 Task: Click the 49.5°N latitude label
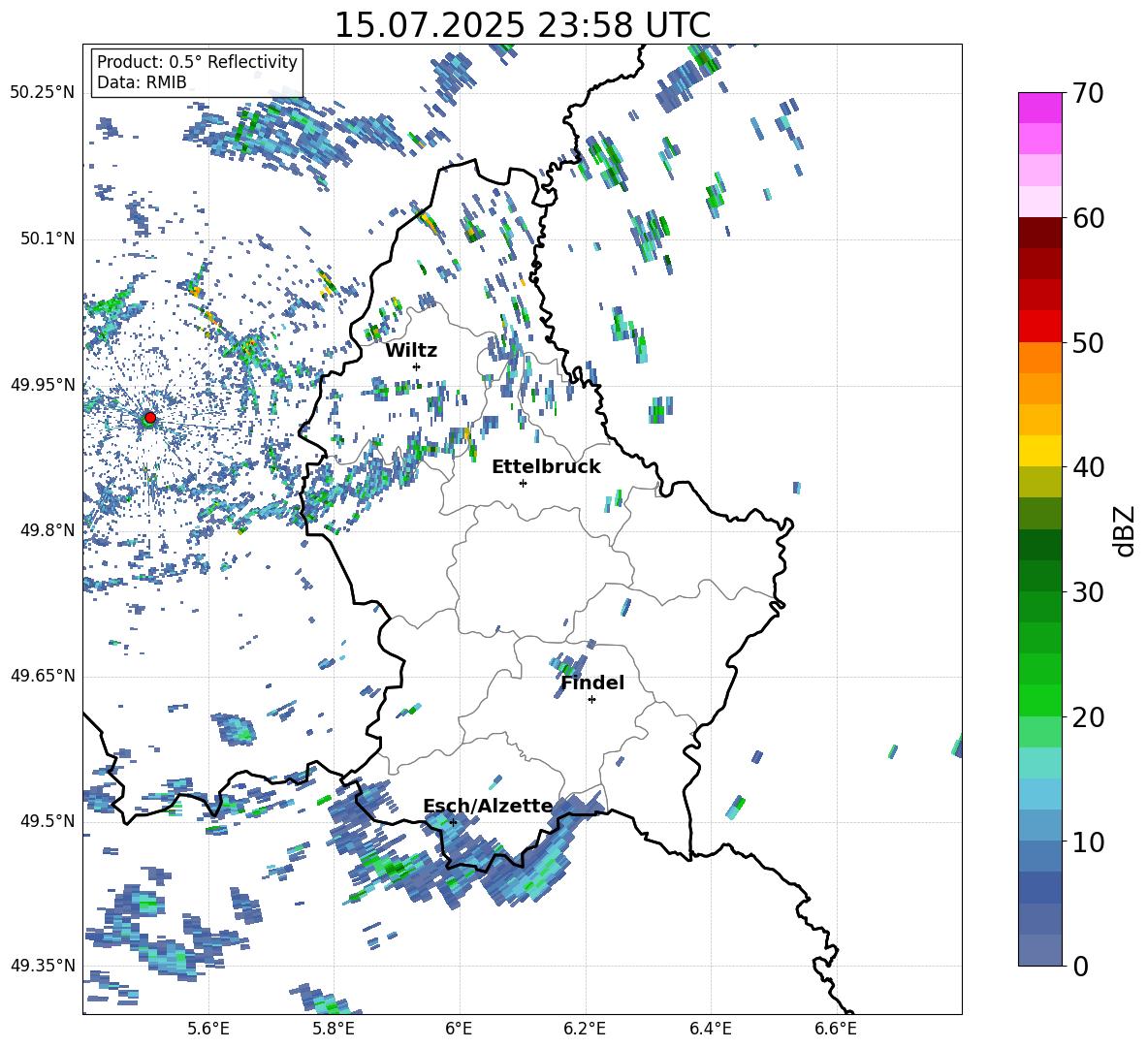point(47,820)
